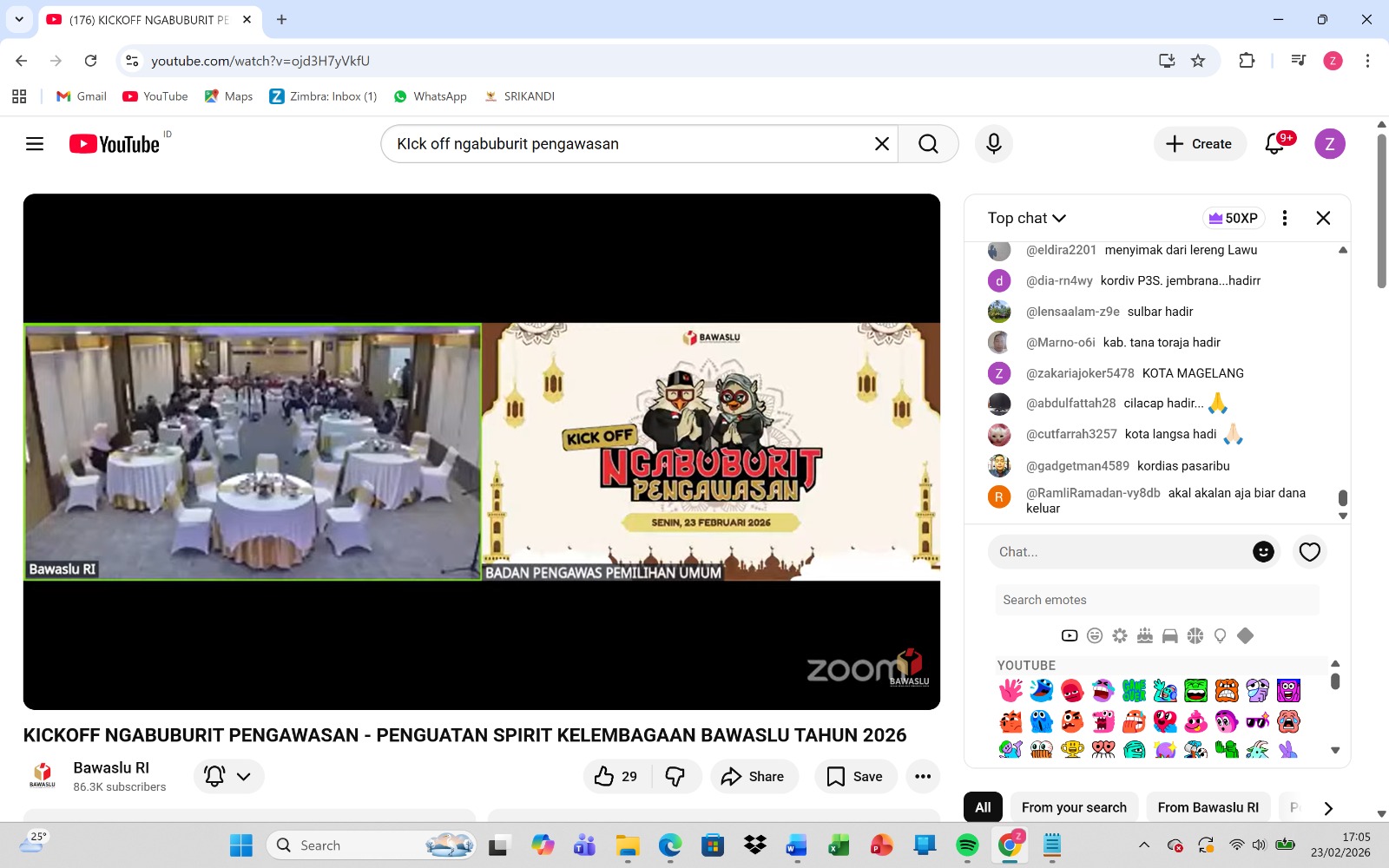Dislike the video
1389x868 pixels.
point(675,776)
